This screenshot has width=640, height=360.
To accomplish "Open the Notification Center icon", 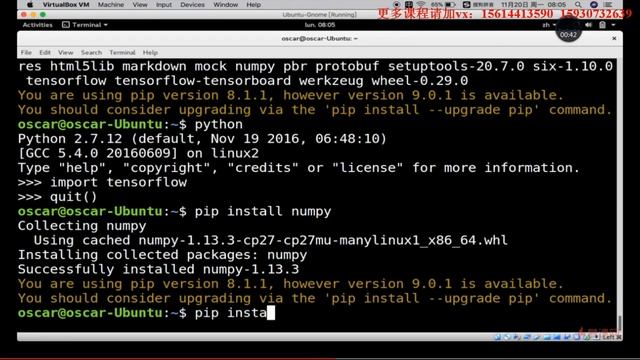I will [608, 4].
